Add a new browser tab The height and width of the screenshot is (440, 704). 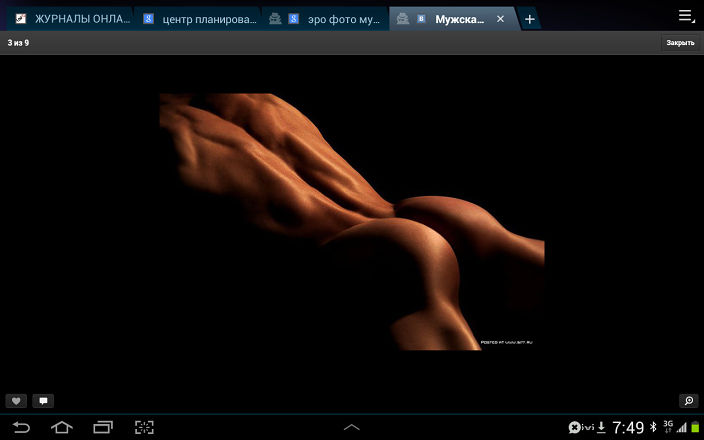click(x=530, y=19)
